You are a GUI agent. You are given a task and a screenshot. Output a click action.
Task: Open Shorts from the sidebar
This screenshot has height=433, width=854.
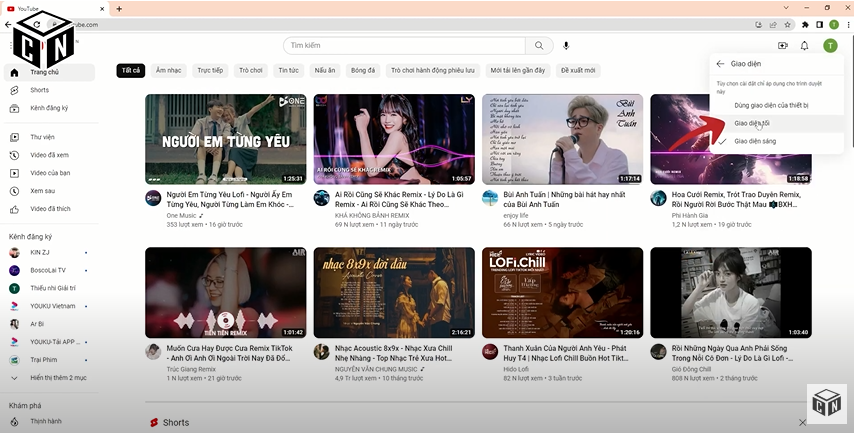(x=39, y=90)
